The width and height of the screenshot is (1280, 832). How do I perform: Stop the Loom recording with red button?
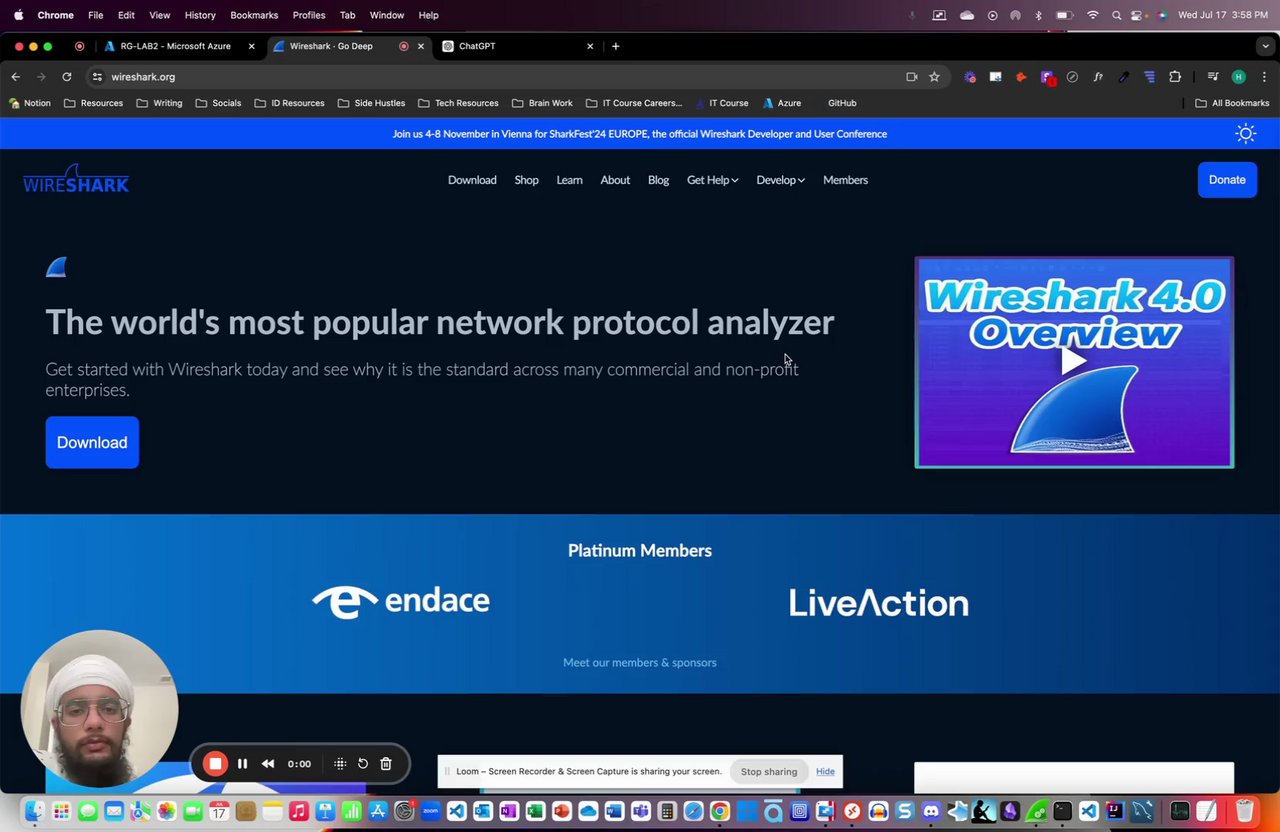215,764
